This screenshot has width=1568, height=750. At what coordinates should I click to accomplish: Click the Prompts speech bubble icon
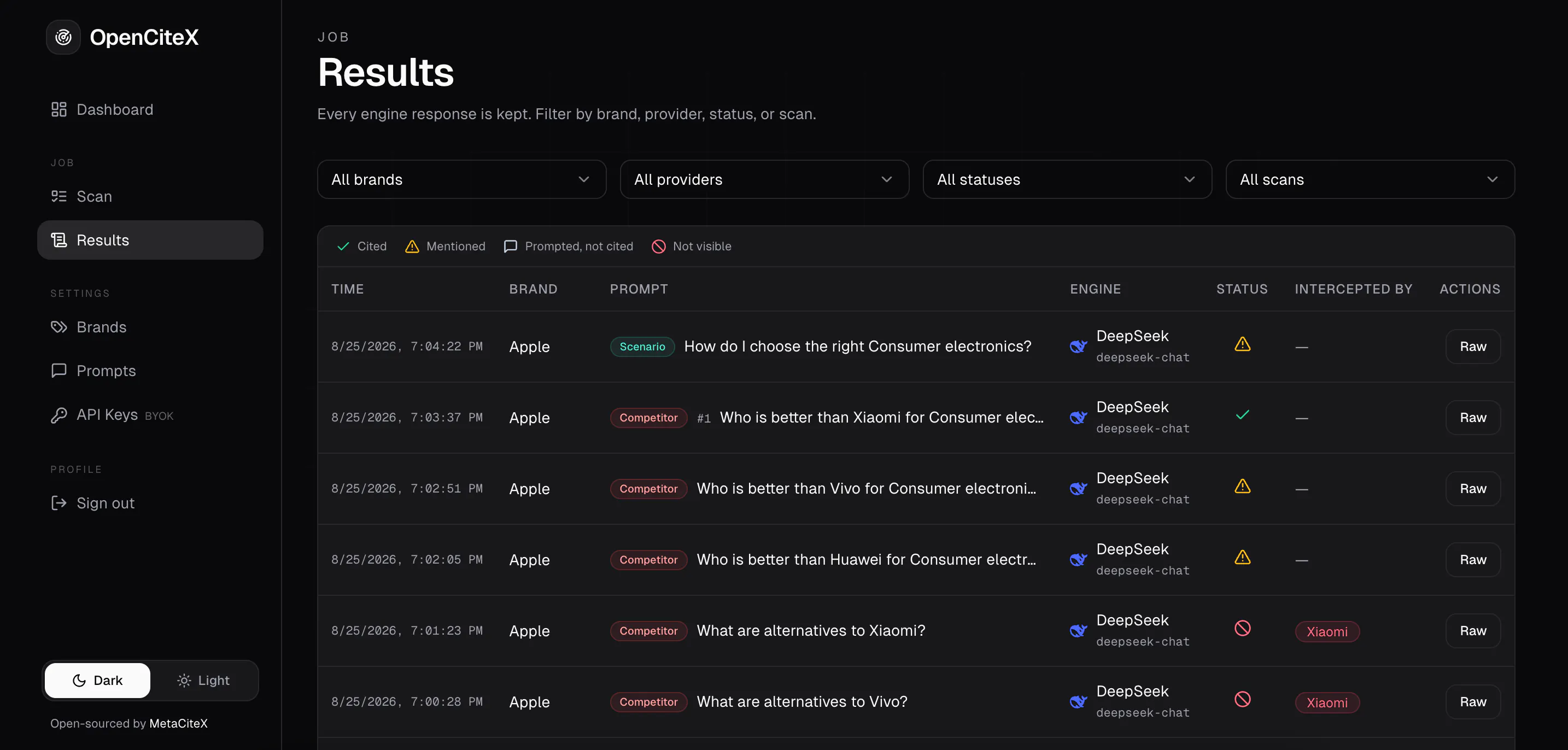pyautogui.click(x=59, y=371)
